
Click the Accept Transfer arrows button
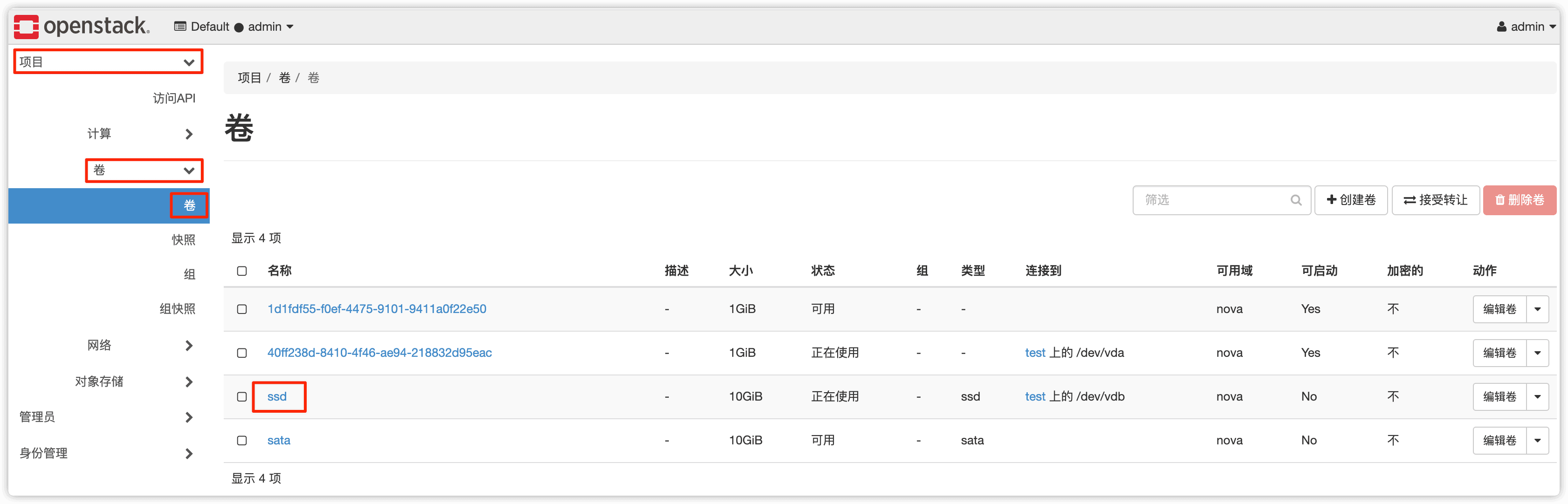pos(1435,200)
